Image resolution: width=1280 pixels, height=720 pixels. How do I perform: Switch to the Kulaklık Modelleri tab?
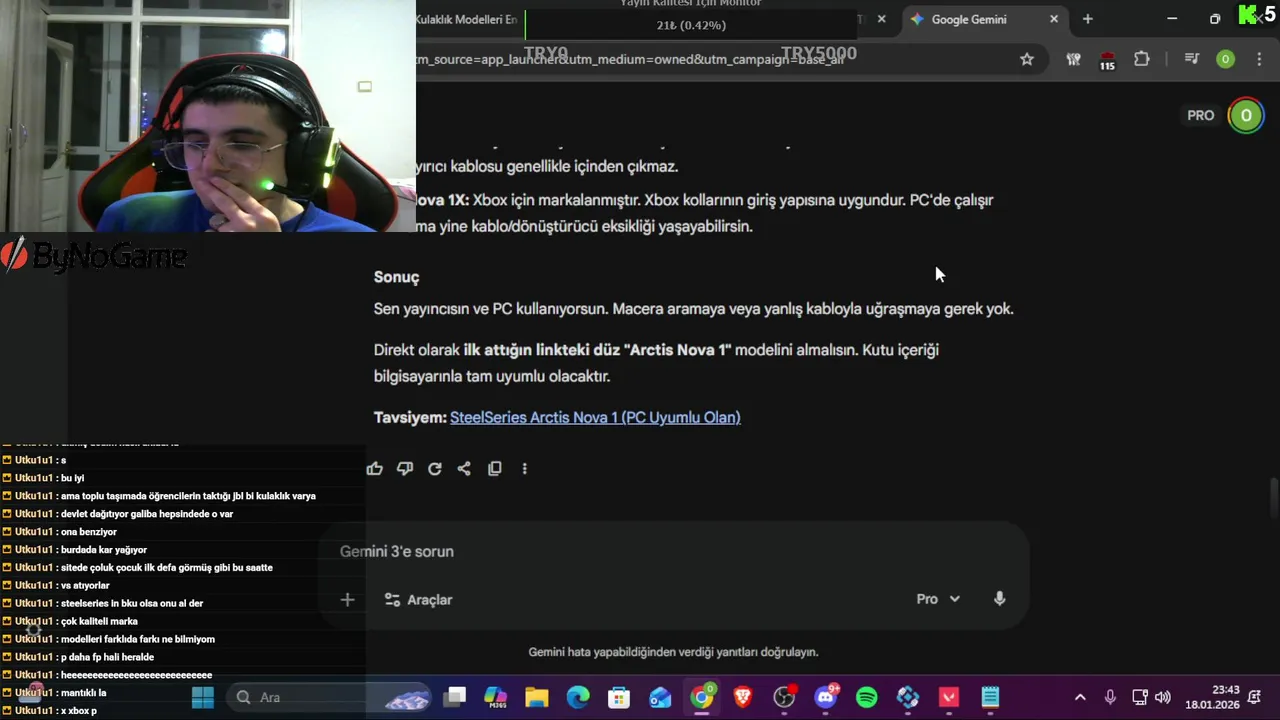[x=466, y=19]
